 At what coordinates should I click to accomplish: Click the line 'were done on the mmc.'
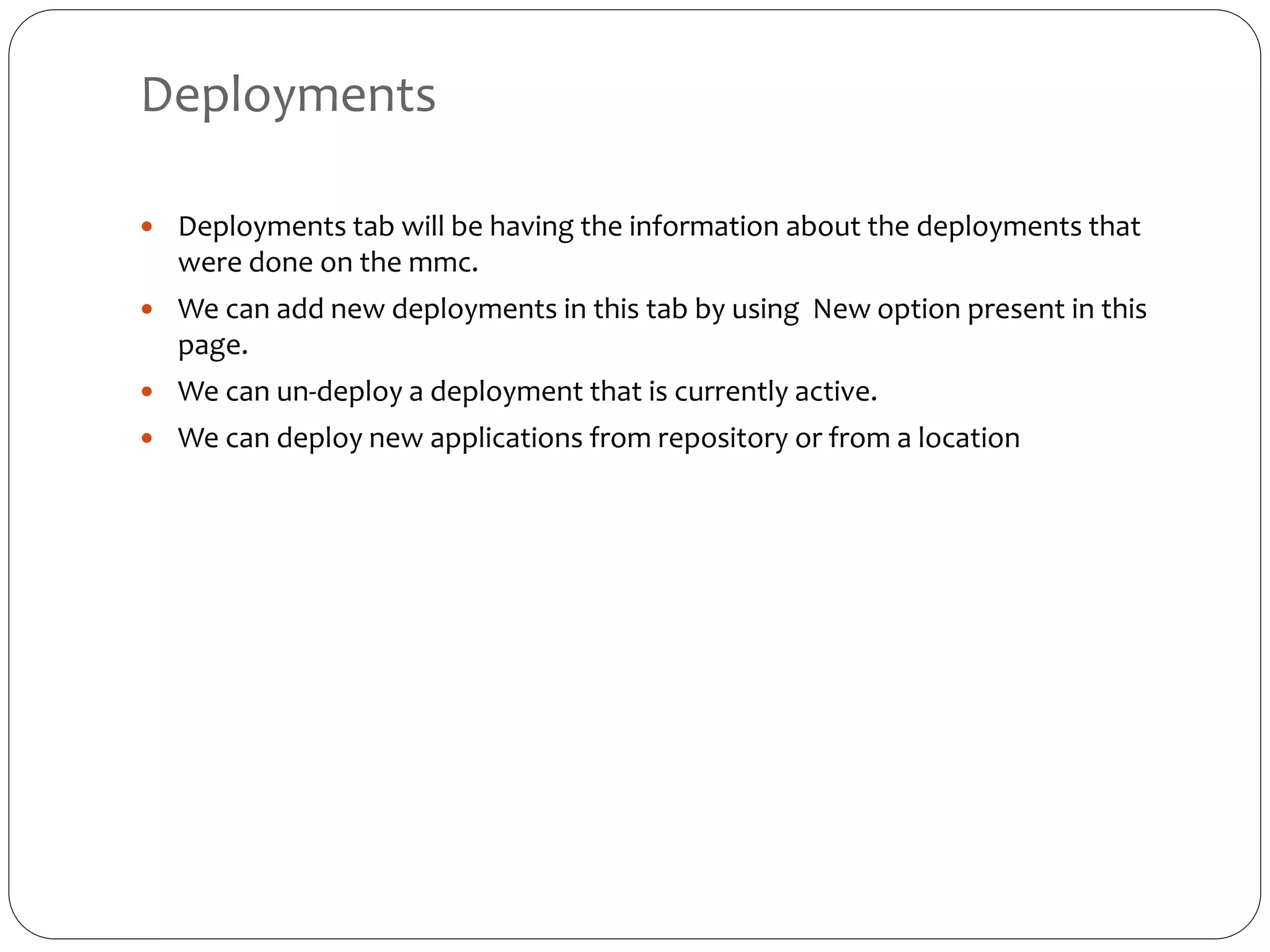[x=328, y=262]
